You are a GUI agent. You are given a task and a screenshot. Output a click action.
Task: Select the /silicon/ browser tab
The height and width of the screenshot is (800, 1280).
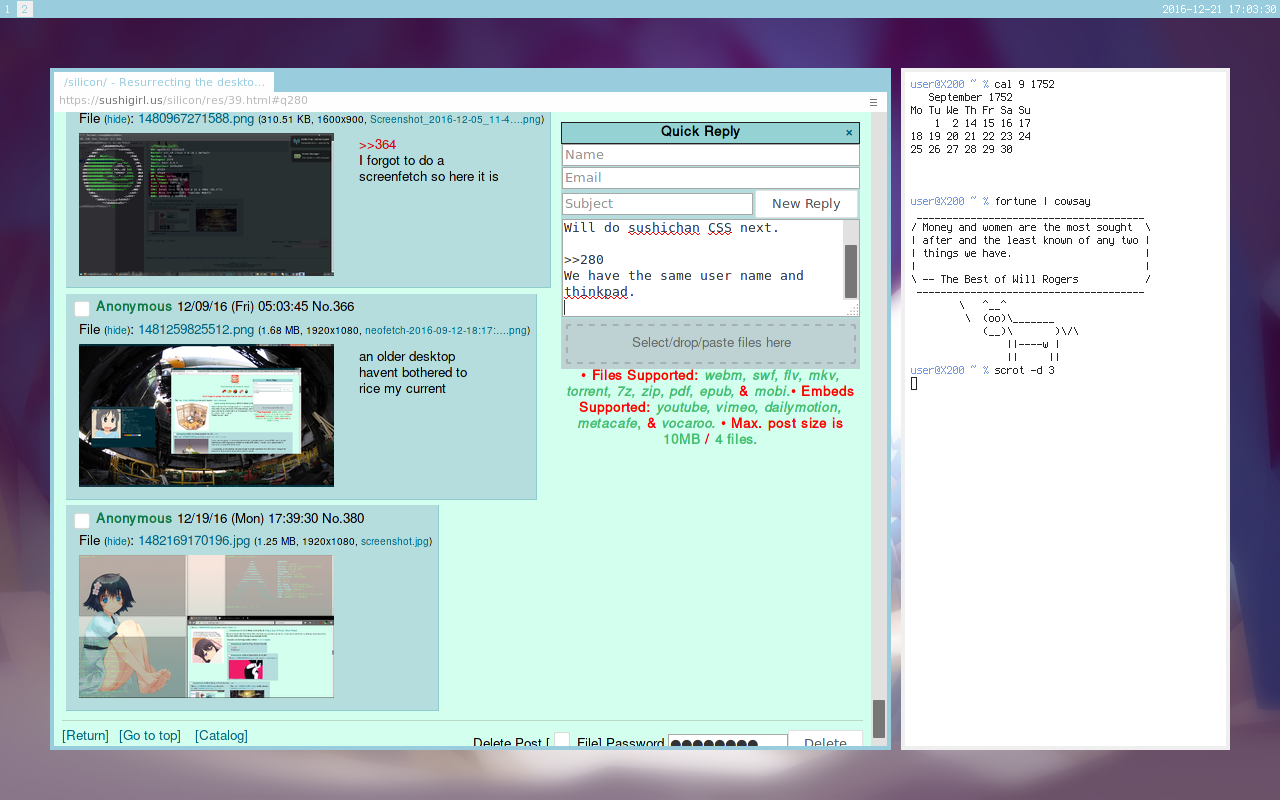165,82
